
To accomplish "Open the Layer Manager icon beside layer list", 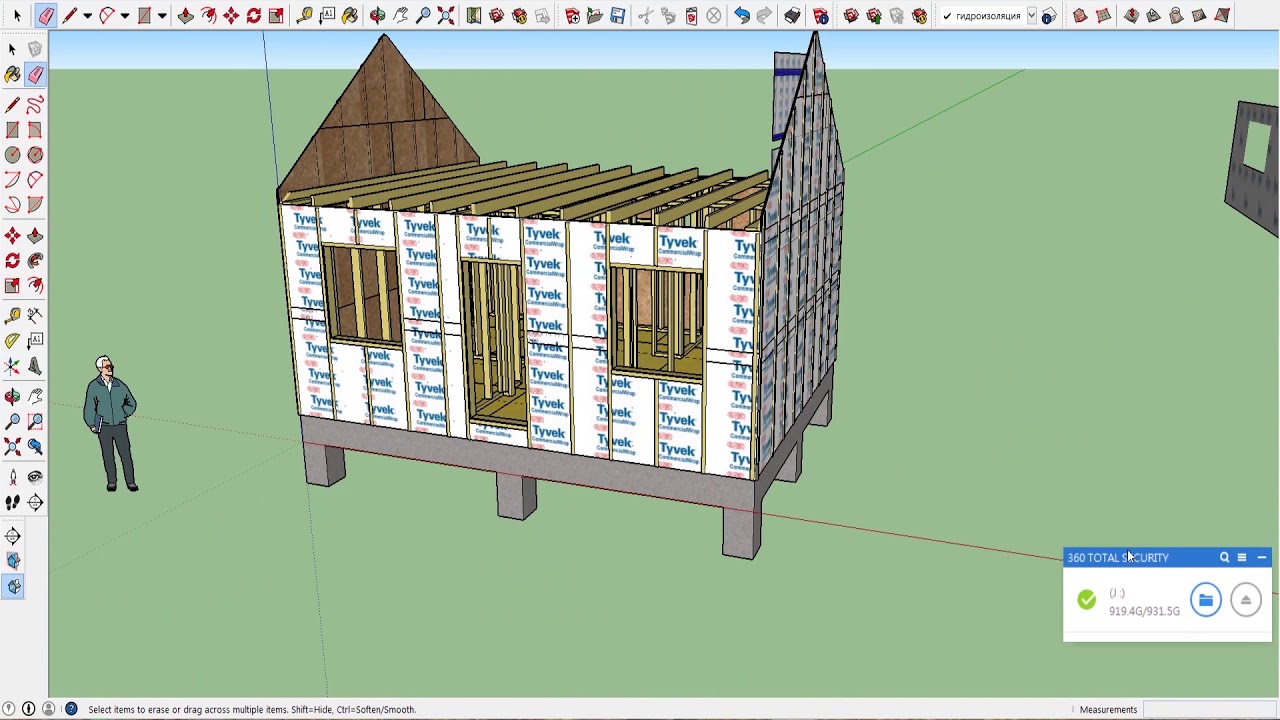I will click(x=1049, y=16).
